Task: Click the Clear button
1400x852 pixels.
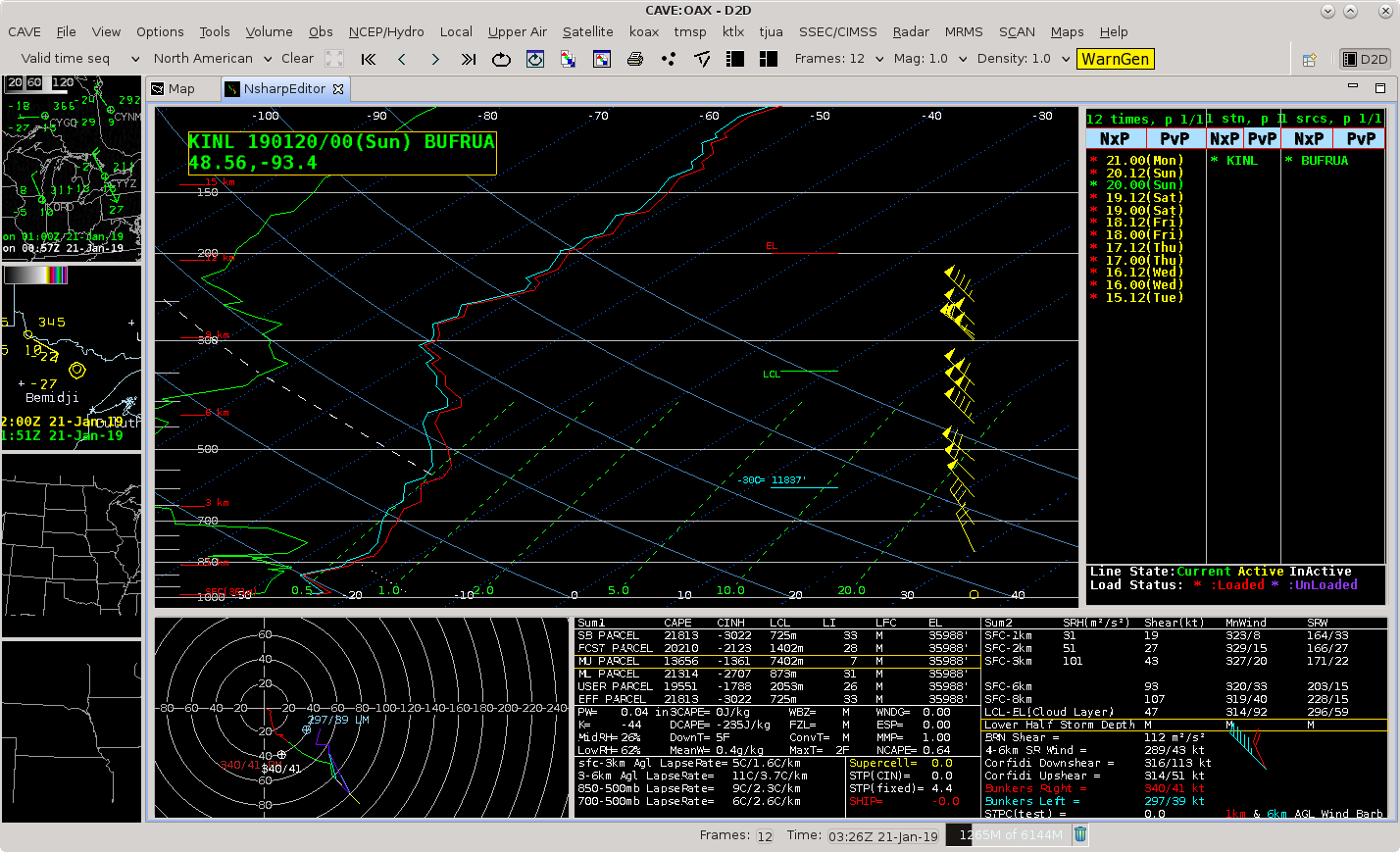Action: (x=298, y=59)
